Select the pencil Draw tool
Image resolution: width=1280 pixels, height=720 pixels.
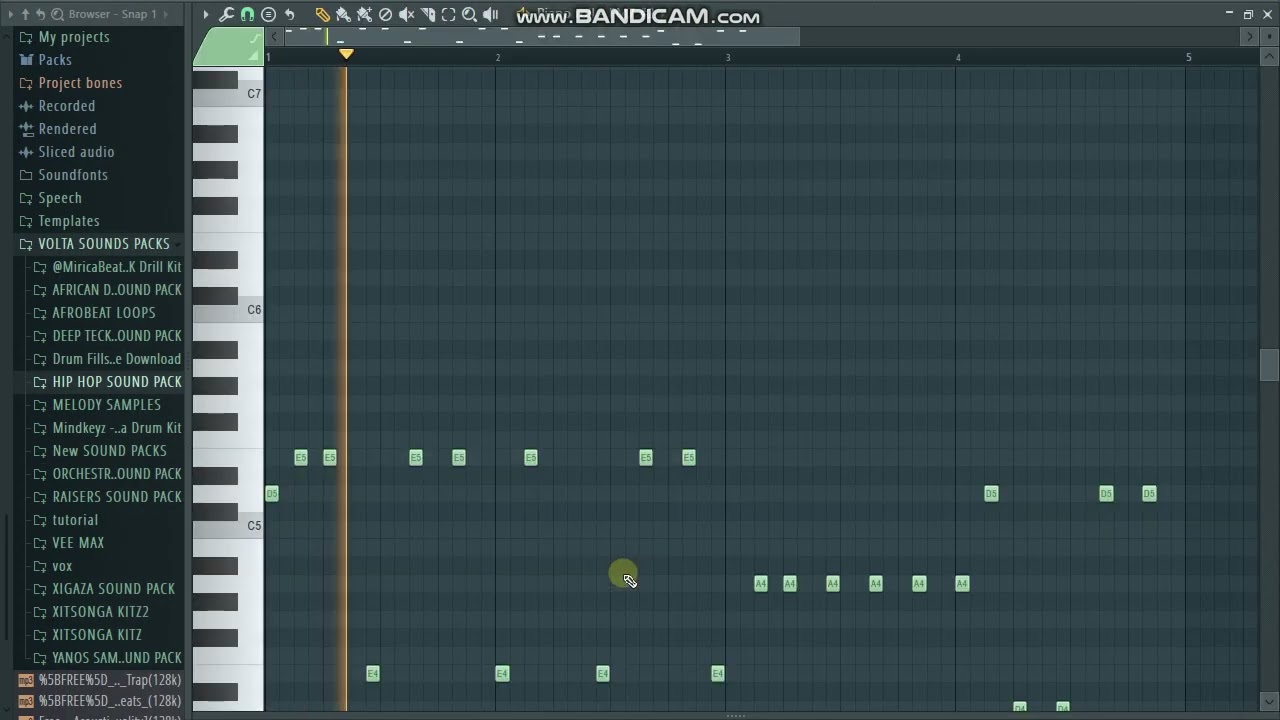[322, 15]
